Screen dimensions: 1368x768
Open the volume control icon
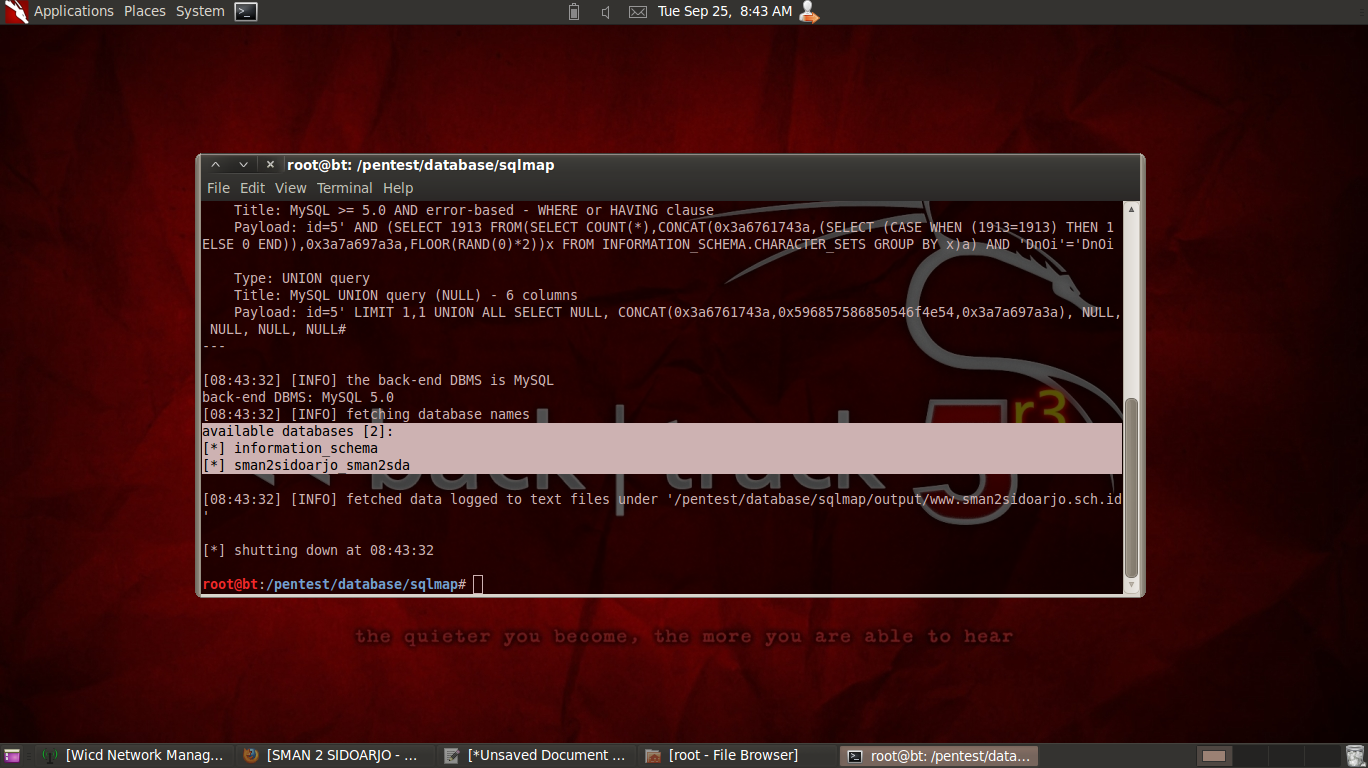click(x=606, y=12)
